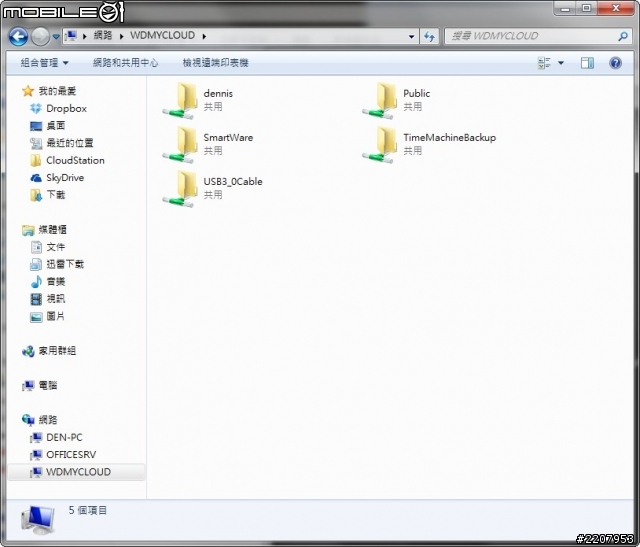Open 下載 in favorites
Viewport: 640px width, 547px height.
pos(56,195)
